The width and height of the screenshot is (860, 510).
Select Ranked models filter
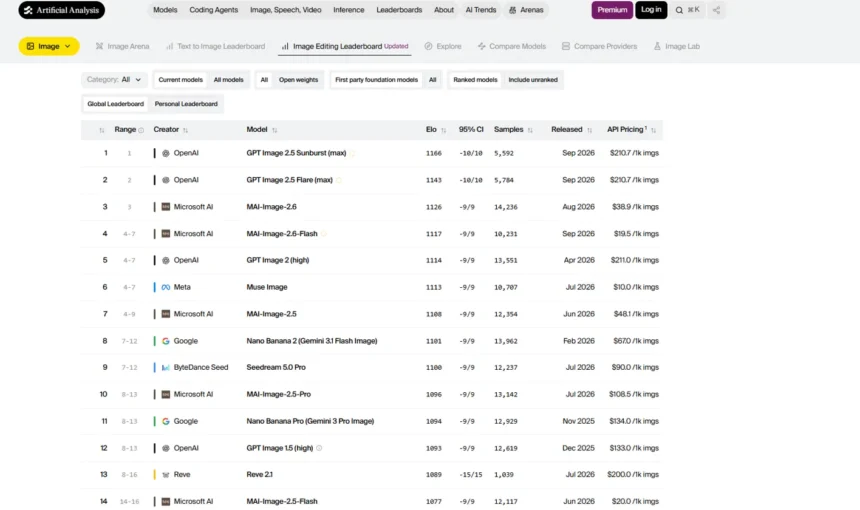[x=475, y=80]
